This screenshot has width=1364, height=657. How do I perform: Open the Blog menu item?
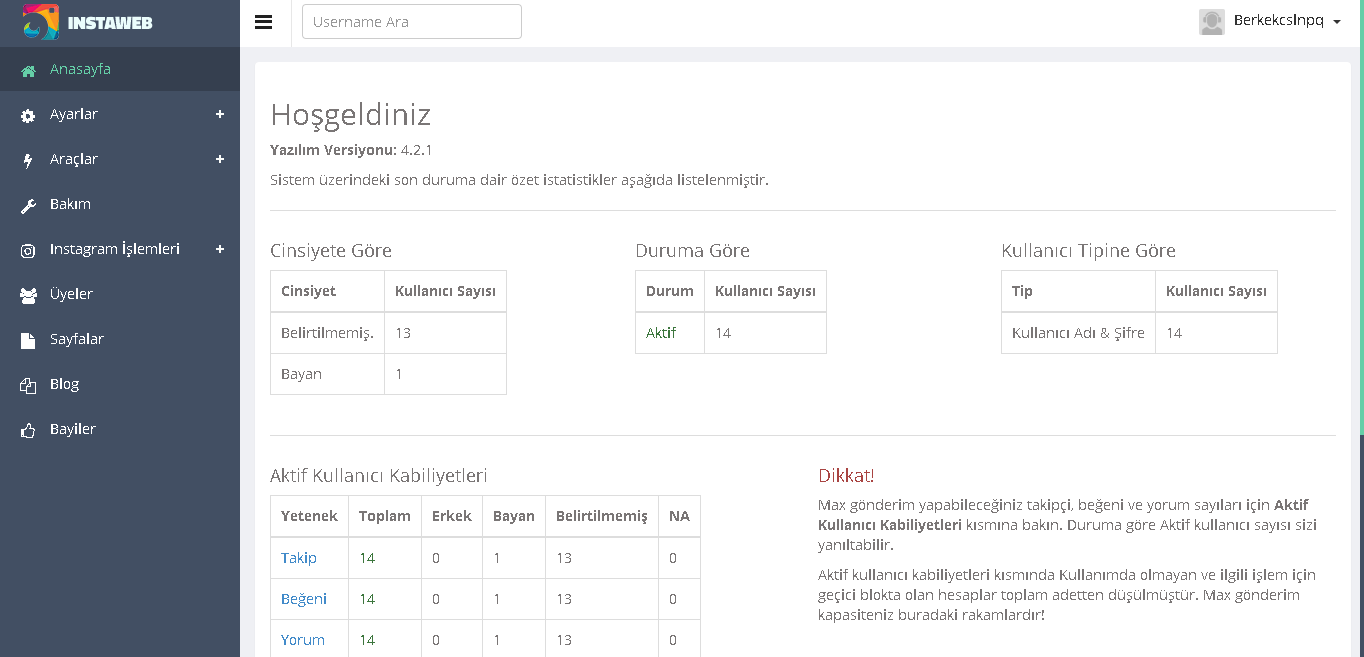pos(120,384)
